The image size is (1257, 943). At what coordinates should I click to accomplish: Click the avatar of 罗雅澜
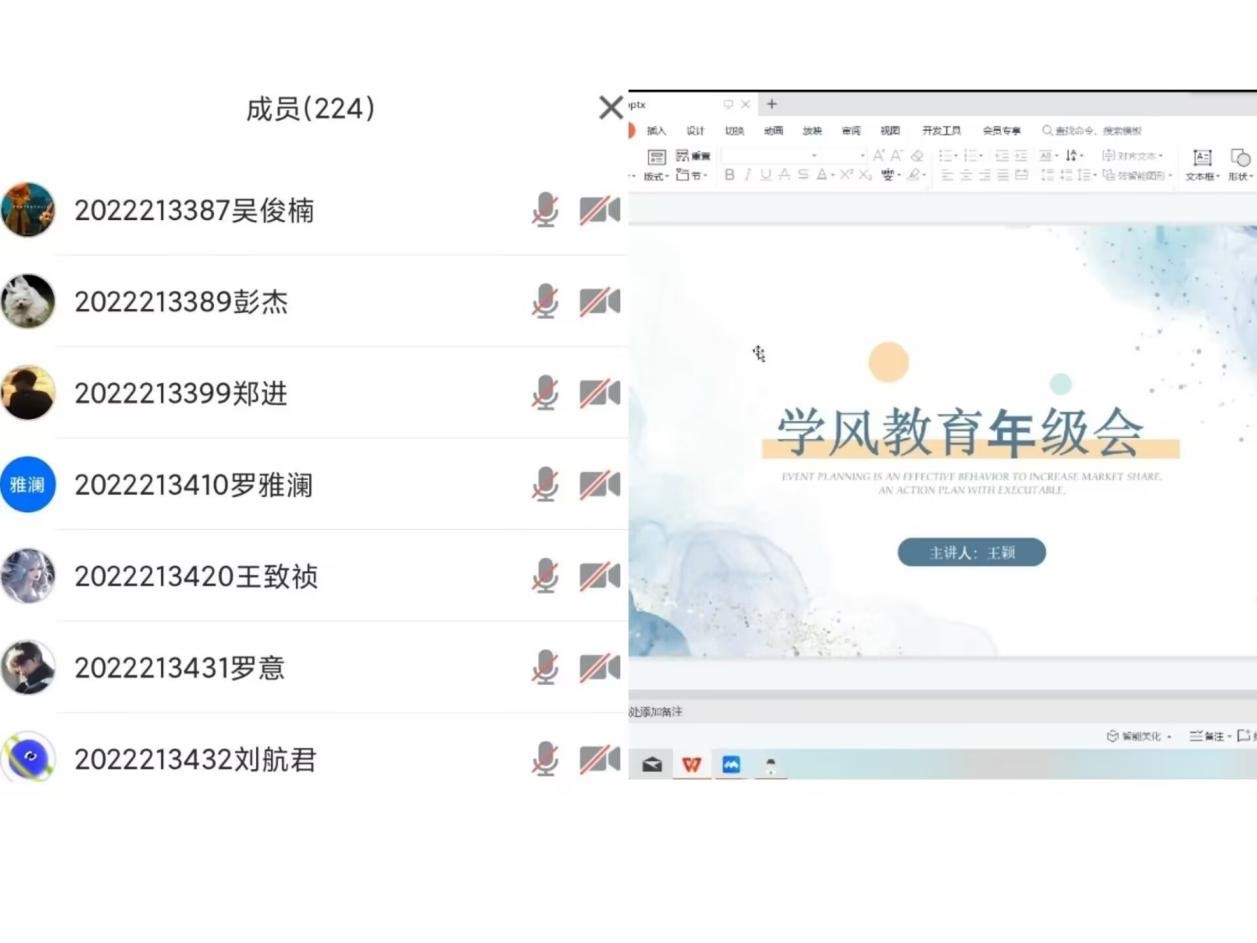pos(28,485)
